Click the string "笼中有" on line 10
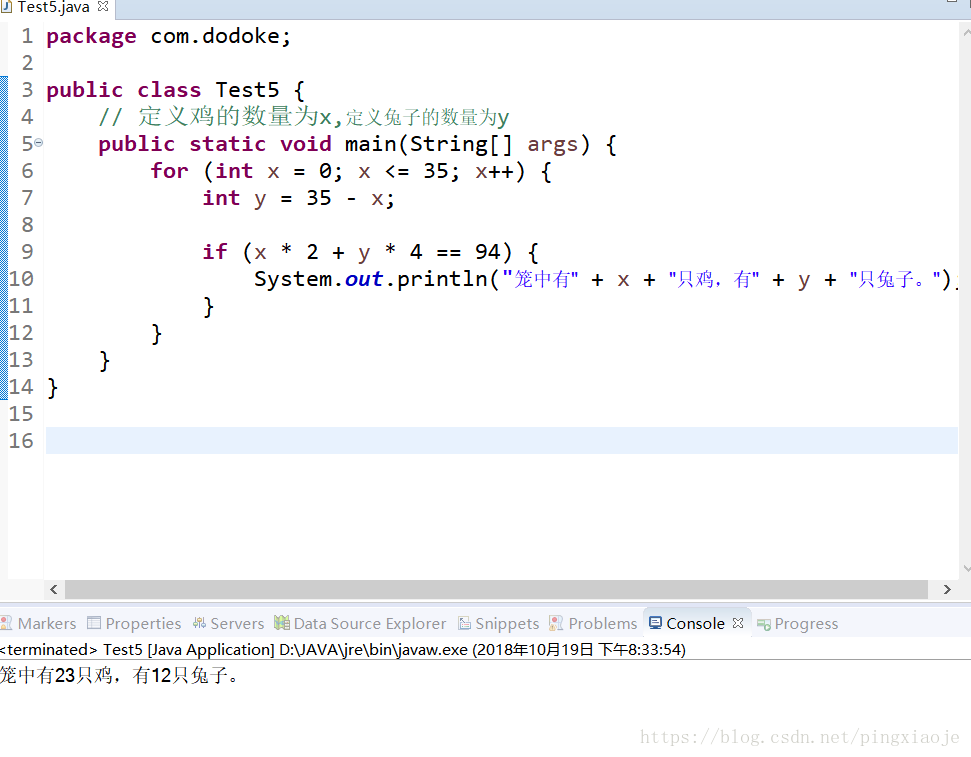 (x=540, y=279)
